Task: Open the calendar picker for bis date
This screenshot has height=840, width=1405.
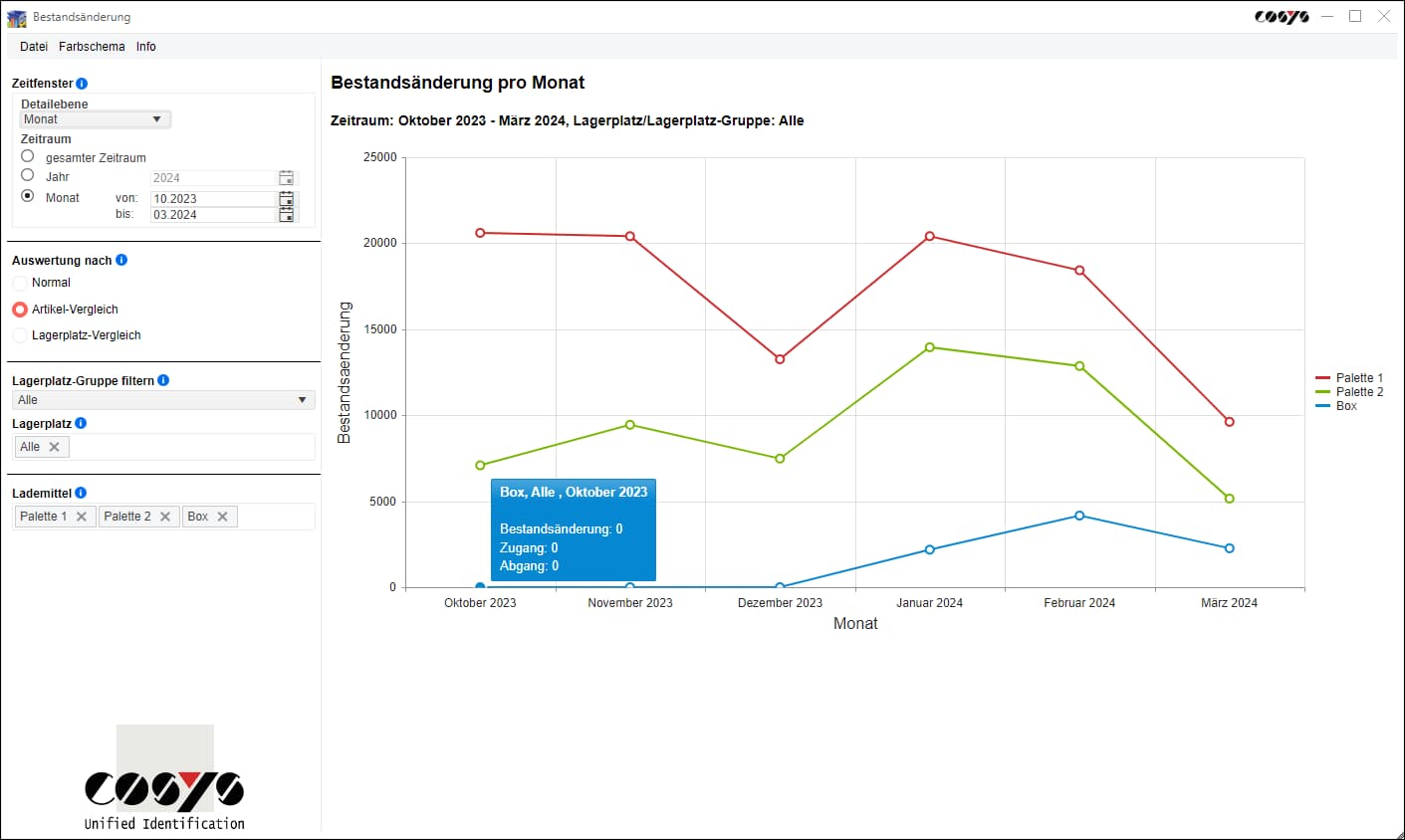Action: [x=287, y=215]
